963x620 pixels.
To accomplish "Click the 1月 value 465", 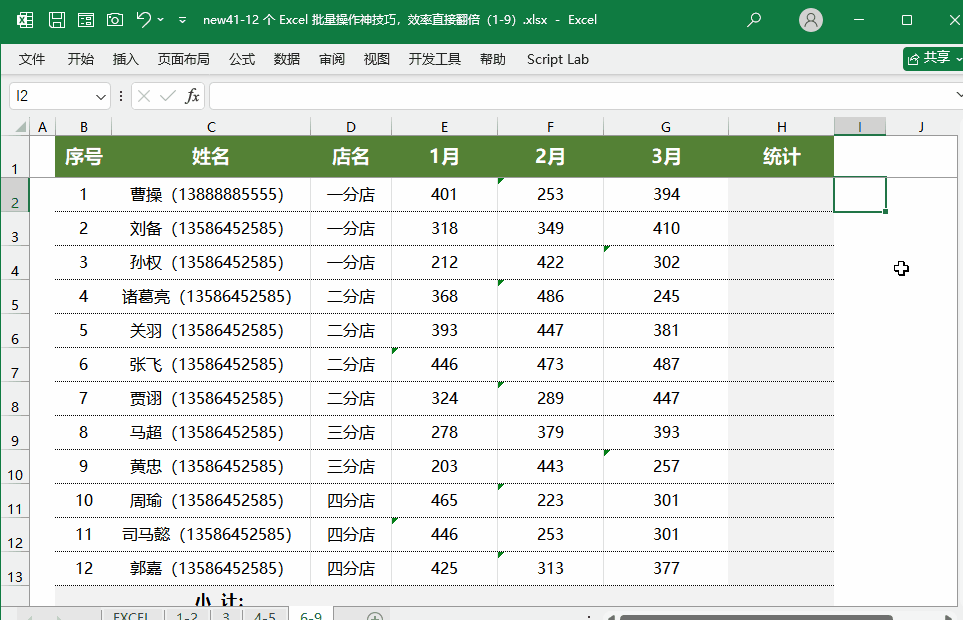I will point(444,500).
